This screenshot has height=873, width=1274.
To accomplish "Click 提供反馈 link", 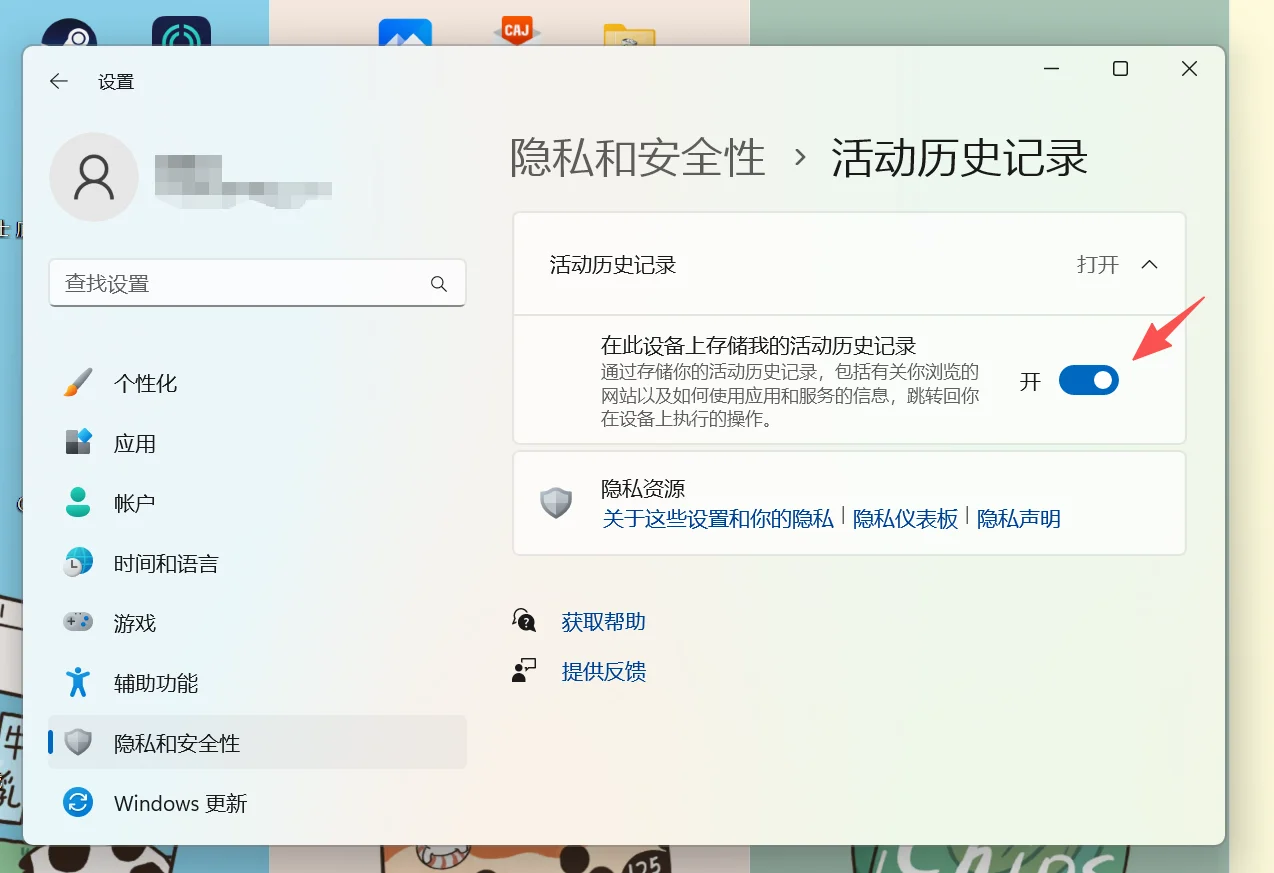I will click(604, 671).
